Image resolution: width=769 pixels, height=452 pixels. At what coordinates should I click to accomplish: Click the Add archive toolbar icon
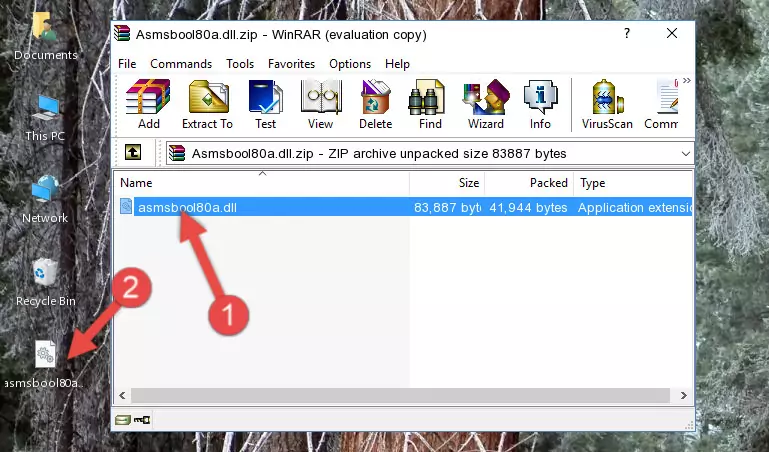[148, 104]
